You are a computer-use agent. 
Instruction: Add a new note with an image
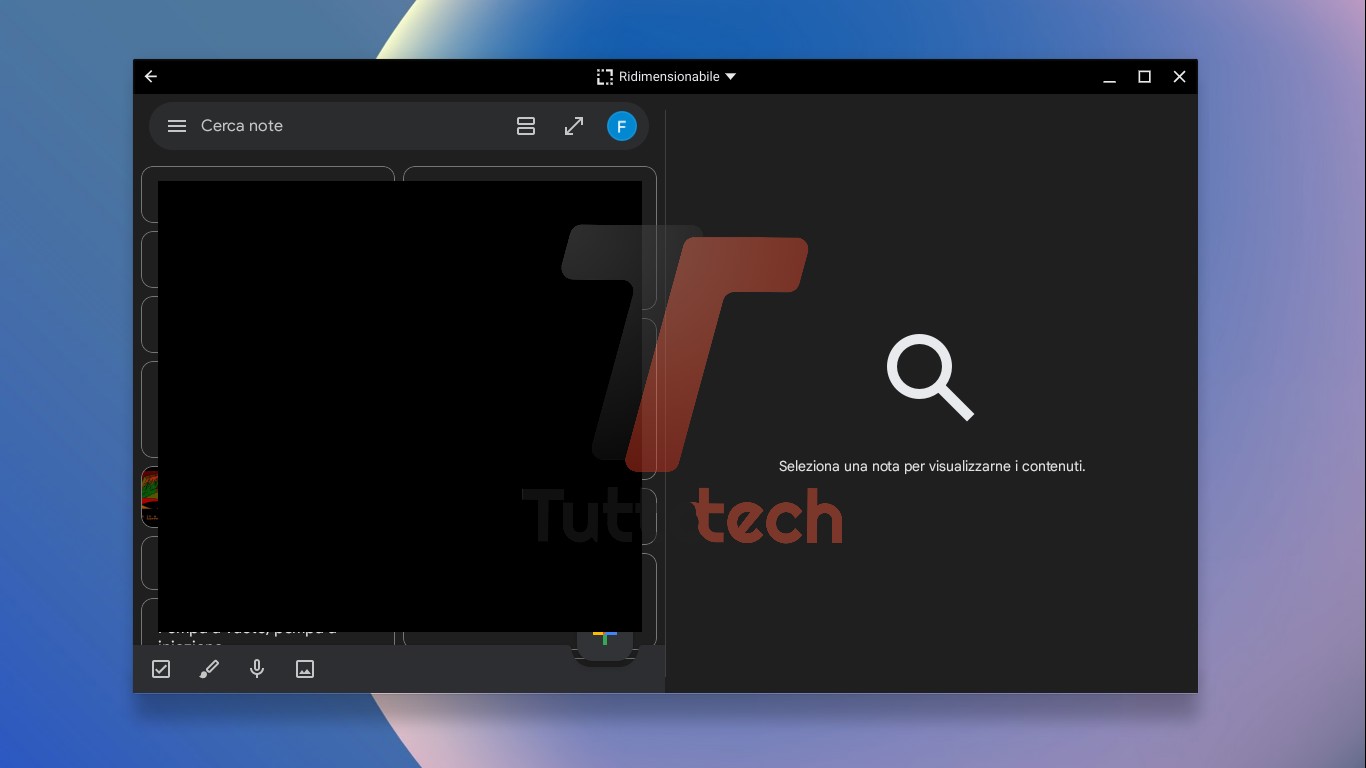pyautogui.click(x=305, y=669)
